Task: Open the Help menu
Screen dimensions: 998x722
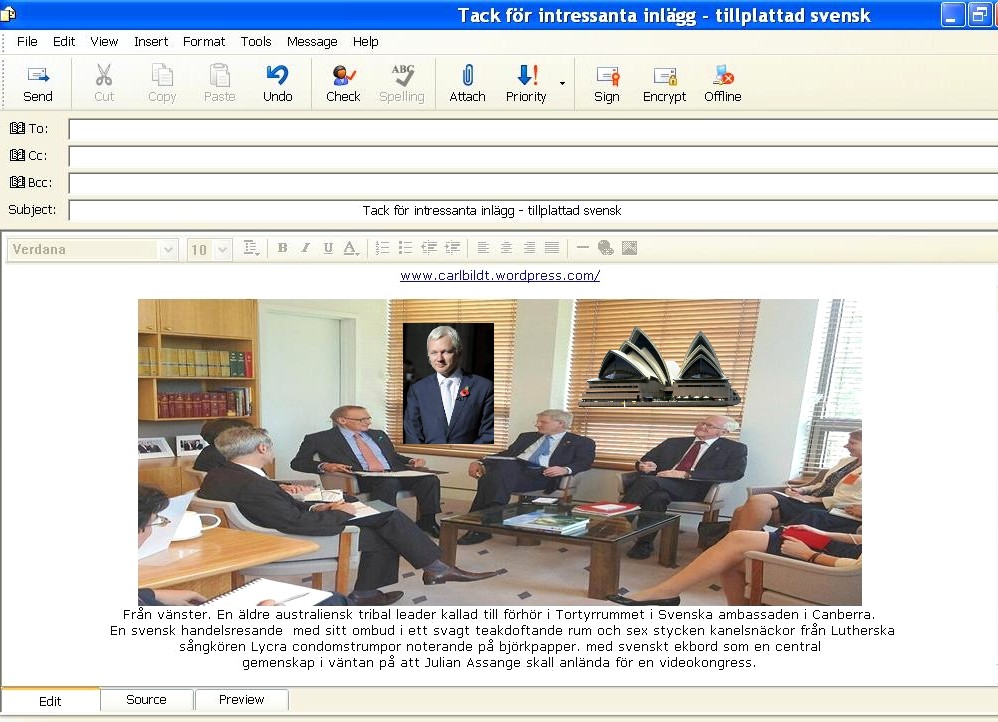Action: click(365, 42)
